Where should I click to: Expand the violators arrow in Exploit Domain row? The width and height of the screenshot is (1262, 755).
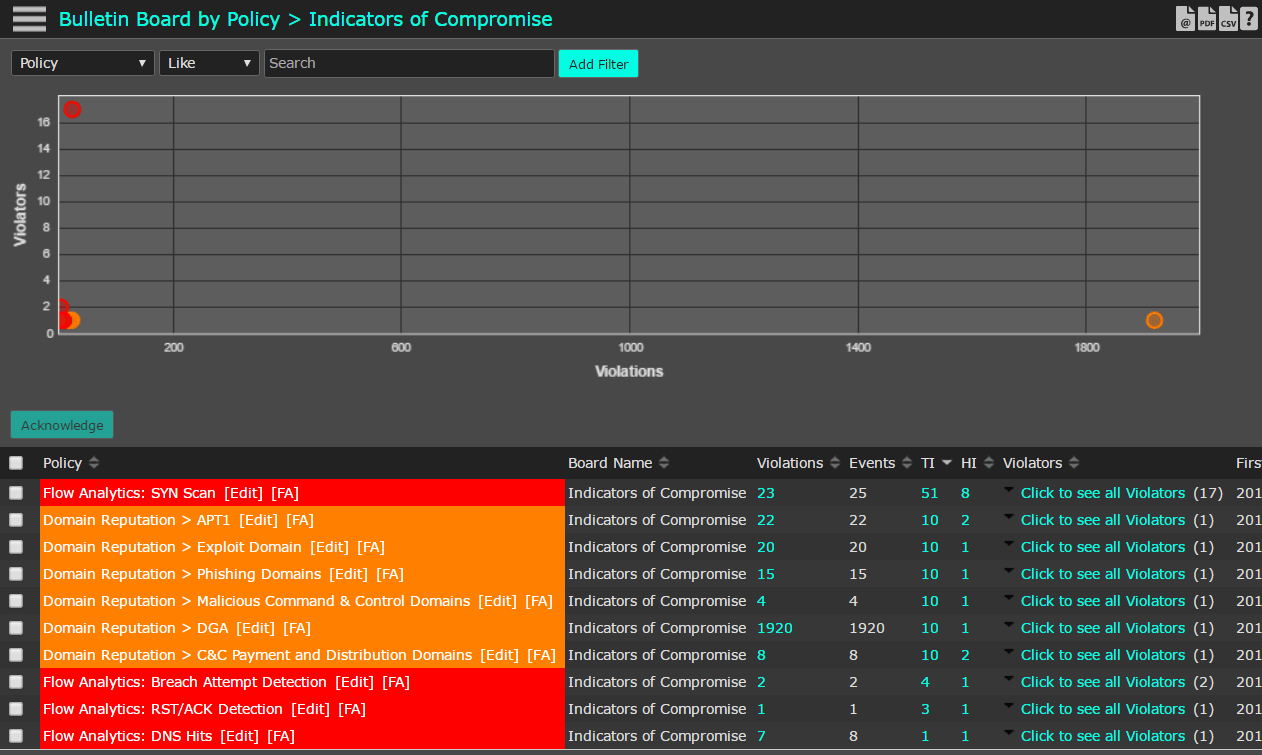[x=1009, y=543]
